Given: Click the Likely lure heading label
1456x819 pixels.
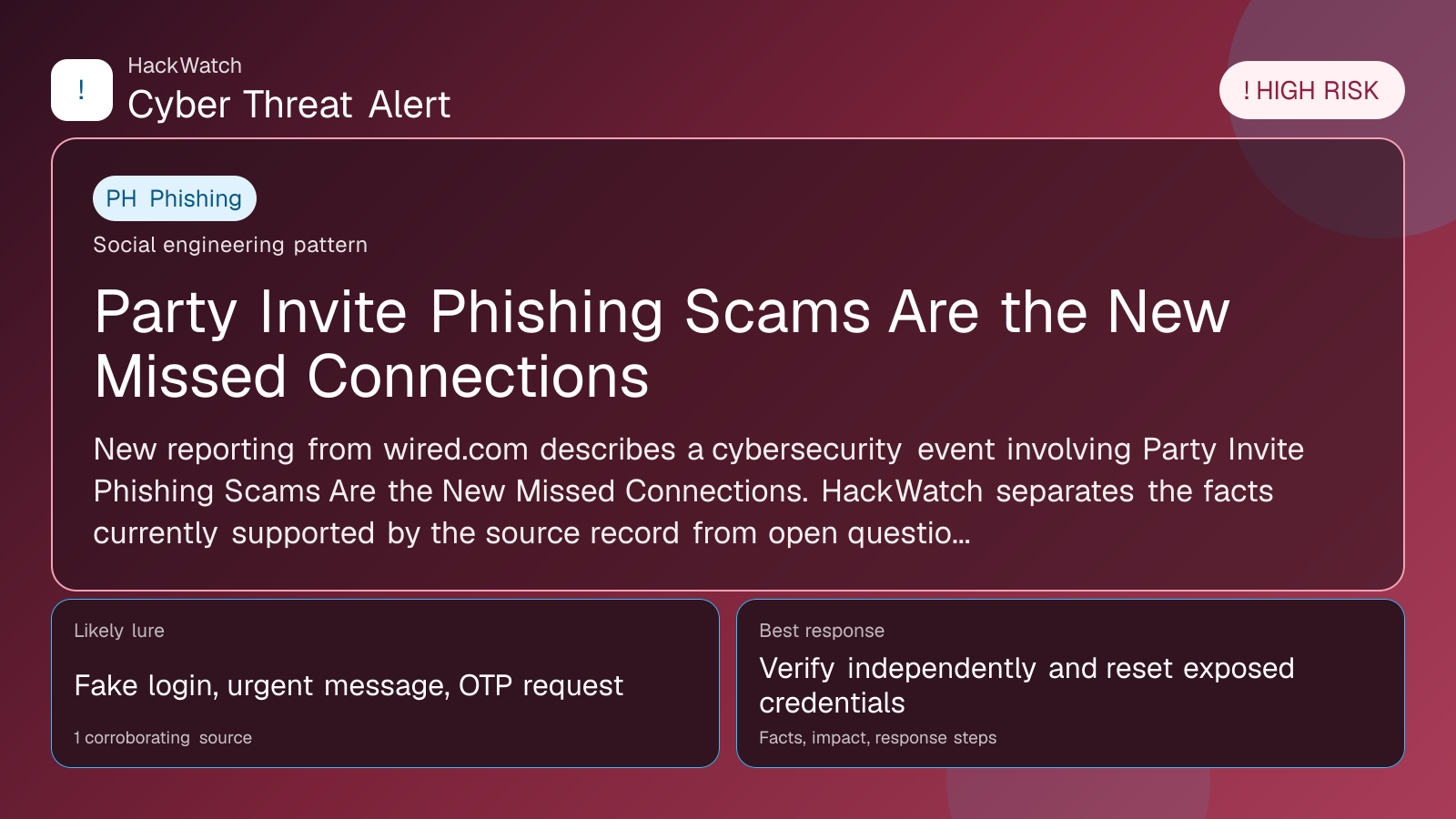Looking at the screenshot, I should 119,631.
